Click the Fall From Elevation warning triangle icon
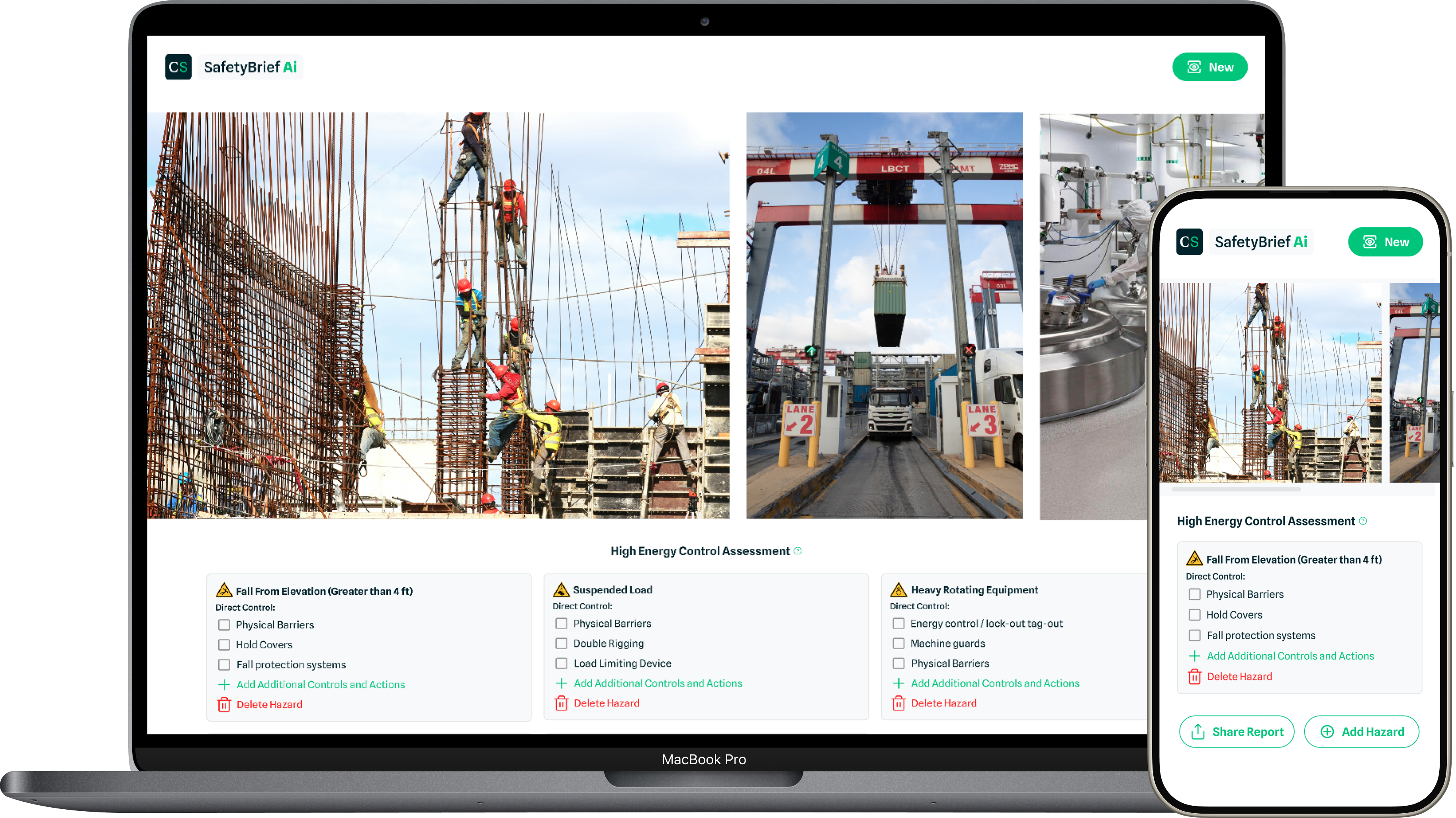Screen dimensions: 1456x818 coord(224,590)
